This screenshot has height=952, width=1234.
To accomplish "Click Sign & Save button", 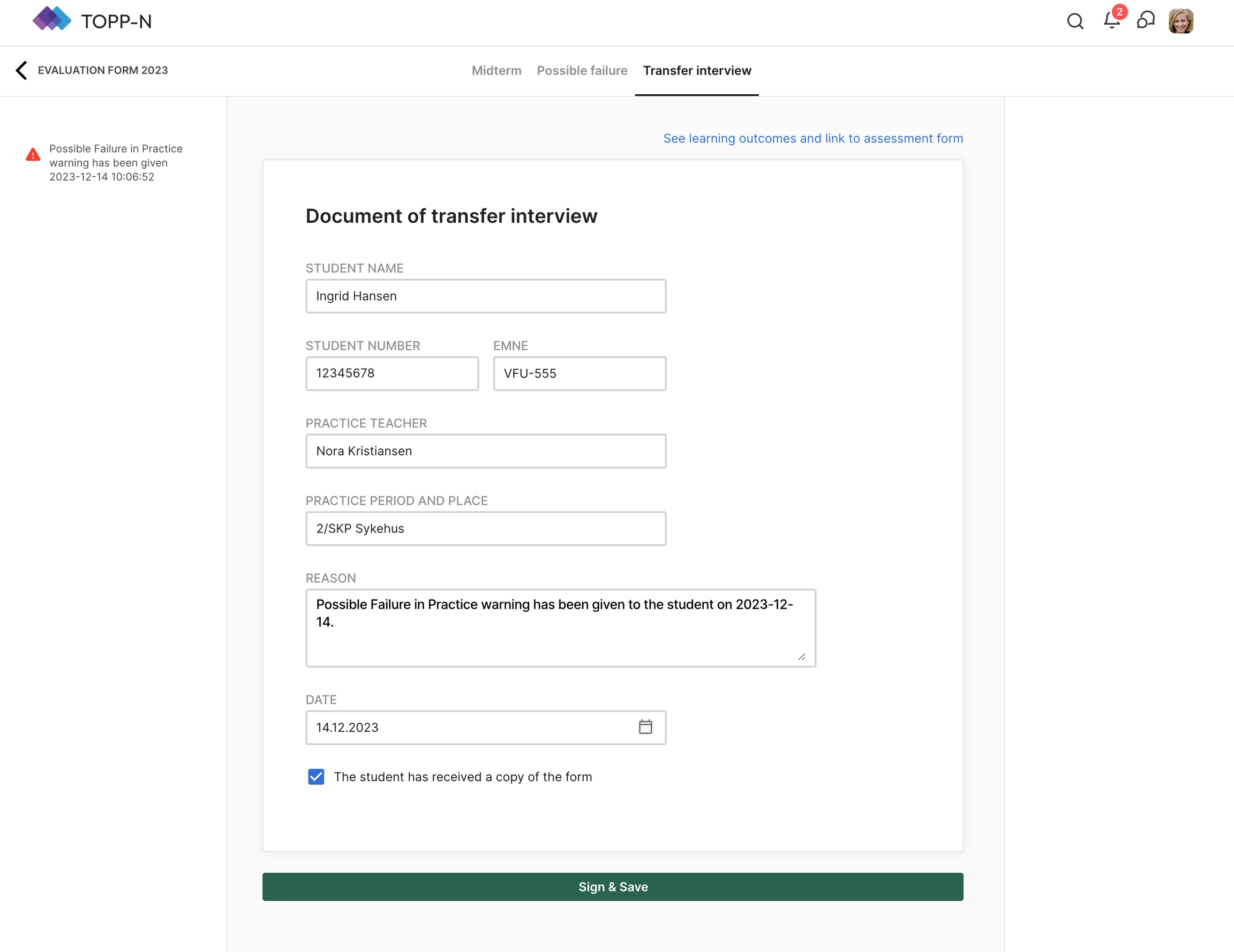I will pyautogui.click(x=613, y=887).
